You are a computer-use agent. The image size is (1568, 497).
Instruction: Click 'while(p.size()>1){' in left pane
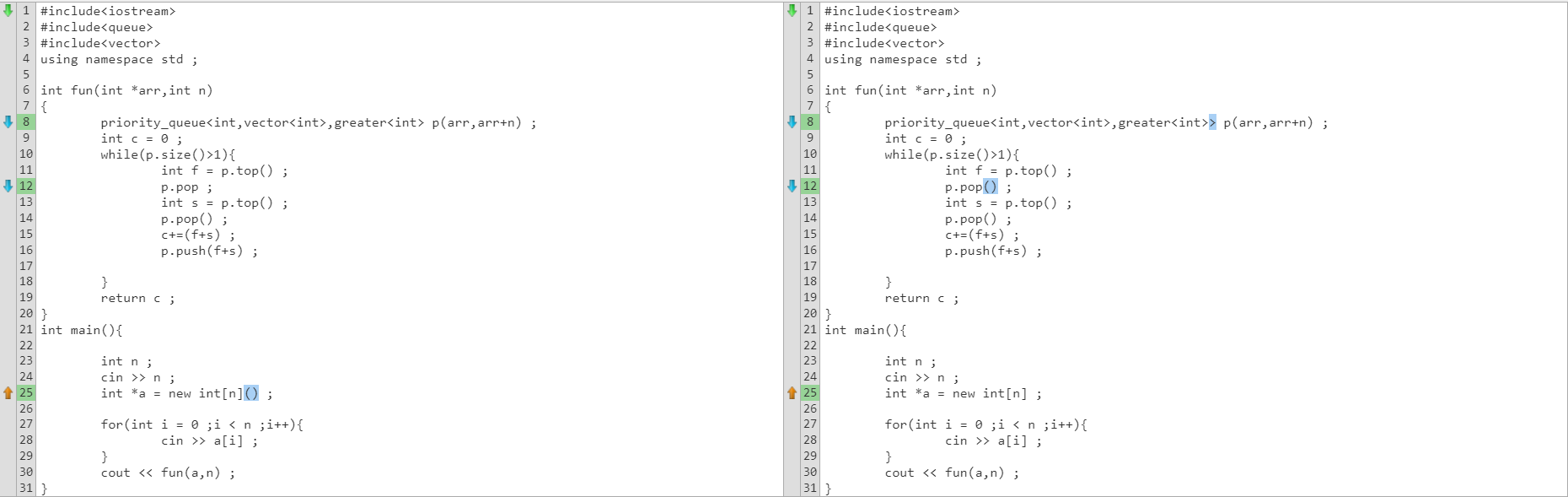[x=168, y=155]
